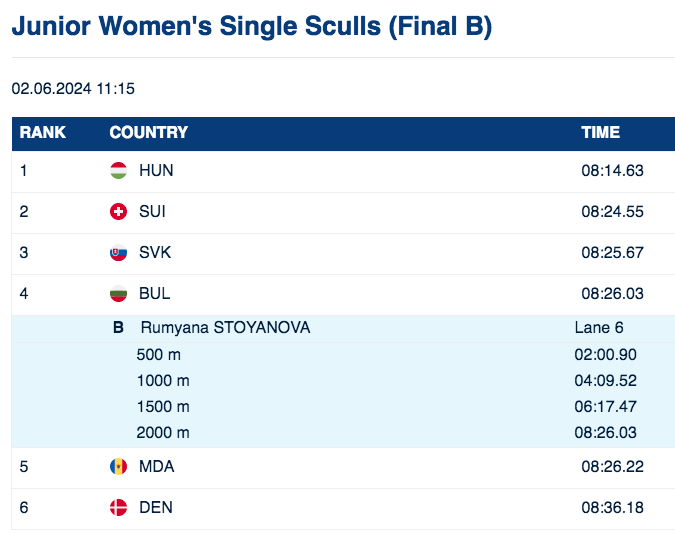
Task: Click the COUNTRY column header
Action: coord(149,133)
